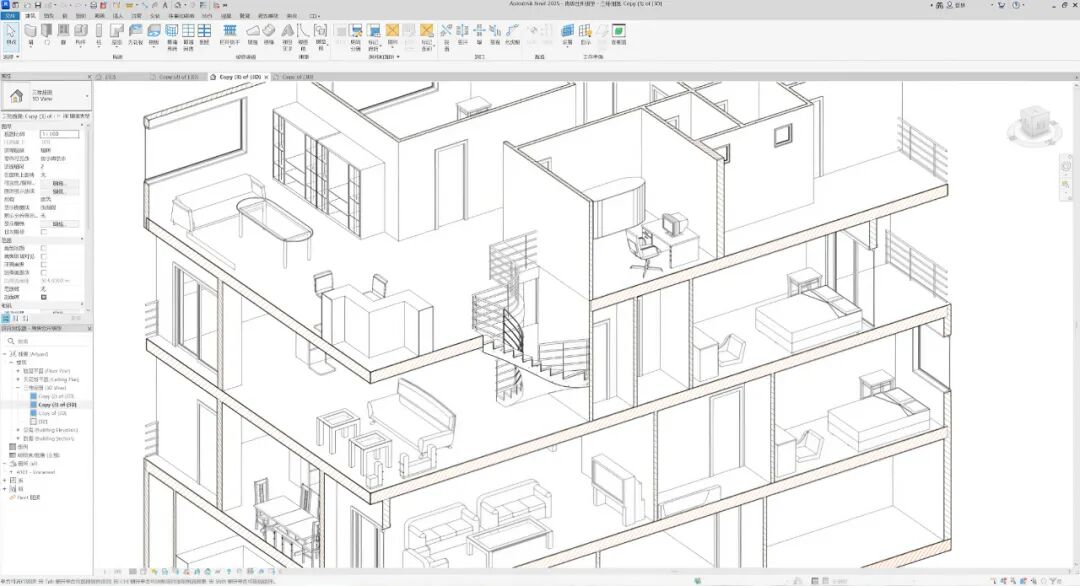Switch to the Copy (2) of {3D} view tab

(x=178, y=77)
